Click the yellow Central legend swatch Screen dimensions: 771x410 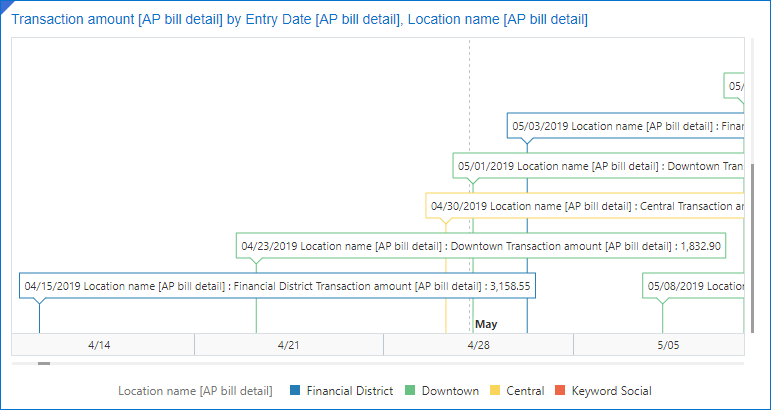494,391
